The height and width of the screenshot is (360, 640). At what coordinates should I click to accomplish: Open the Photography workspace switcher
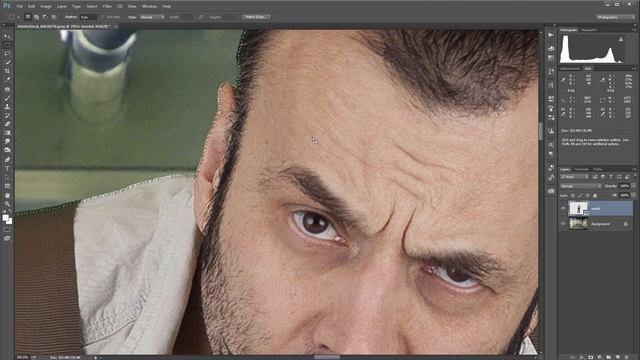(x=616, y=17)
